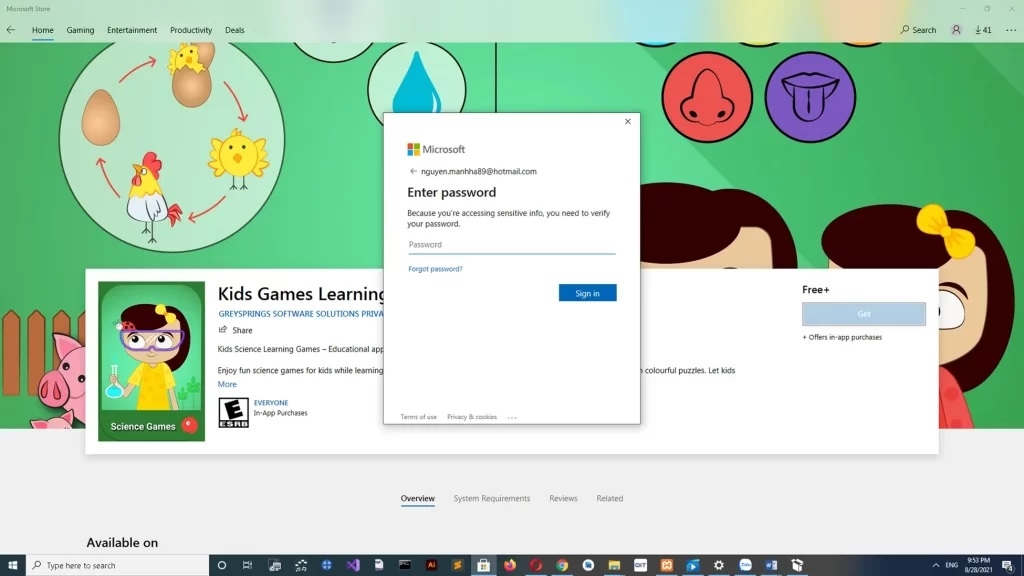
Task: Open XAMPP from taskbar
Action: click(666, 565)
